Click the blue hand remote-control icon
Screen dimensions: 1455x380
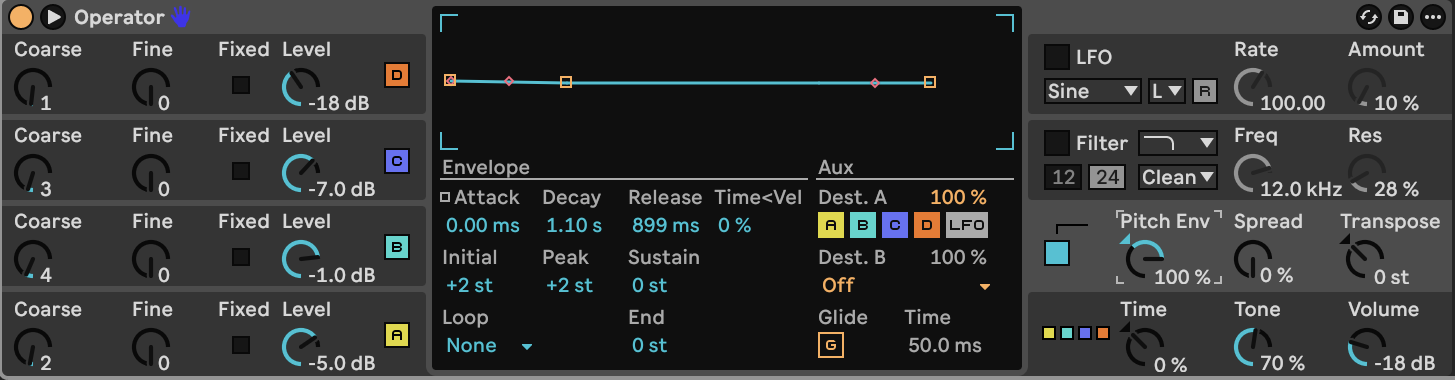click(180, 16)
